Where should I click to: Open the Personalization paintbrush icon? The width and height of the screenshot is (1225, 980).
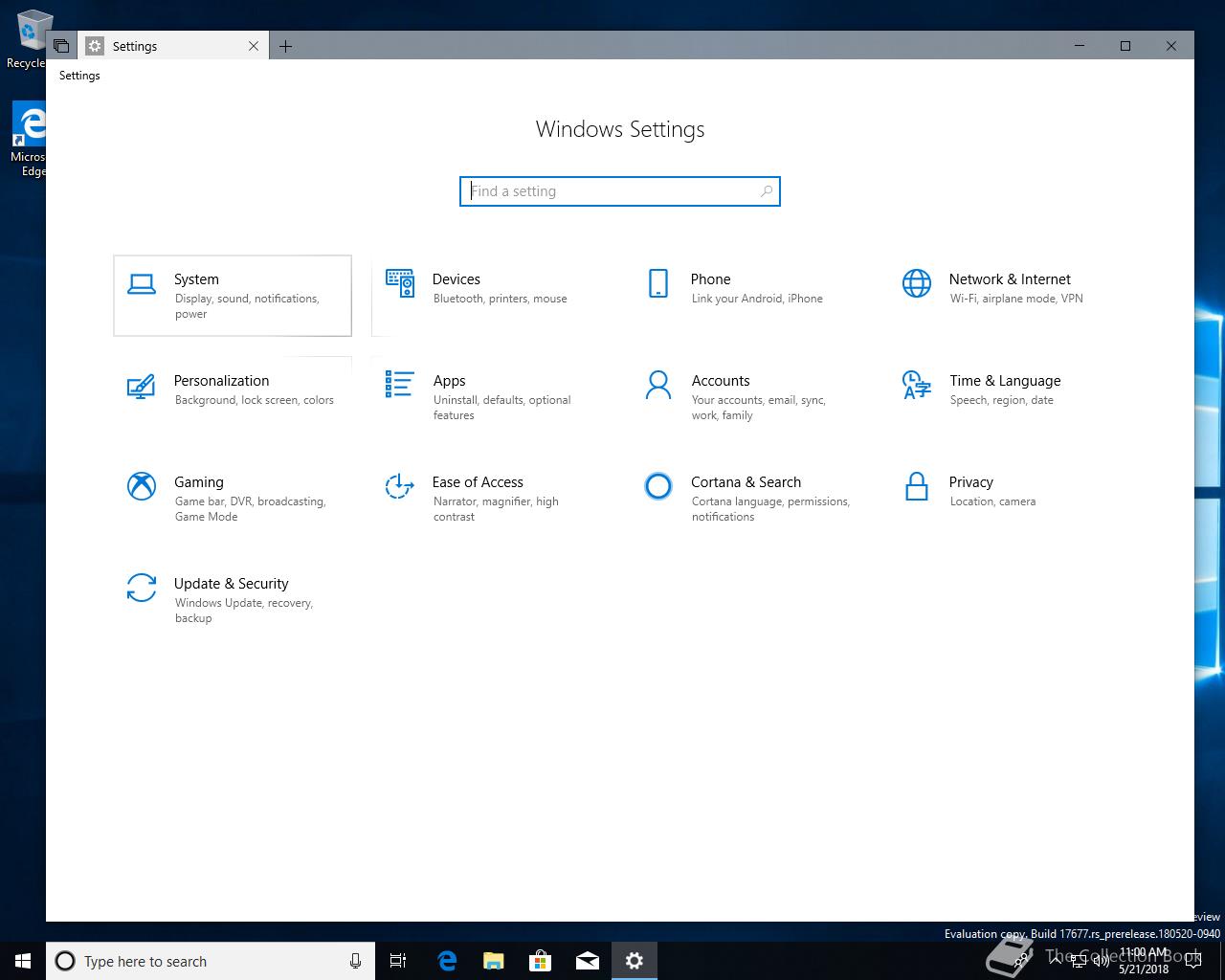coord(142,386)
